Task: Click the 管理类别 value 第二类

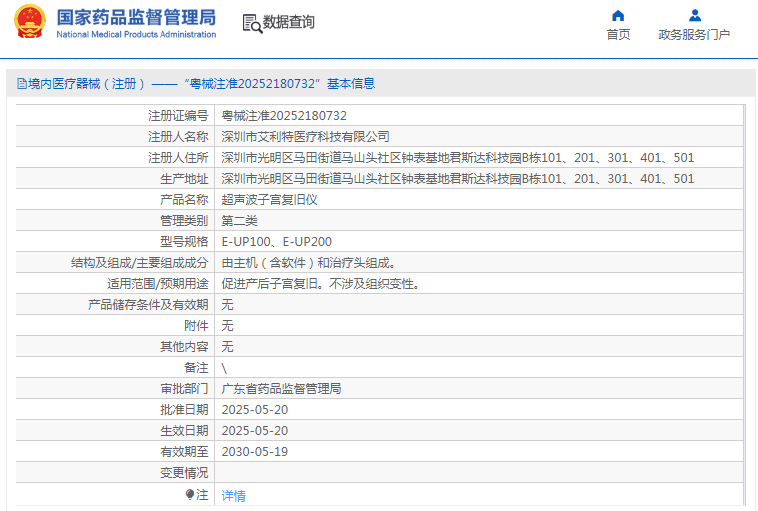Action: [x=239, y=221]
